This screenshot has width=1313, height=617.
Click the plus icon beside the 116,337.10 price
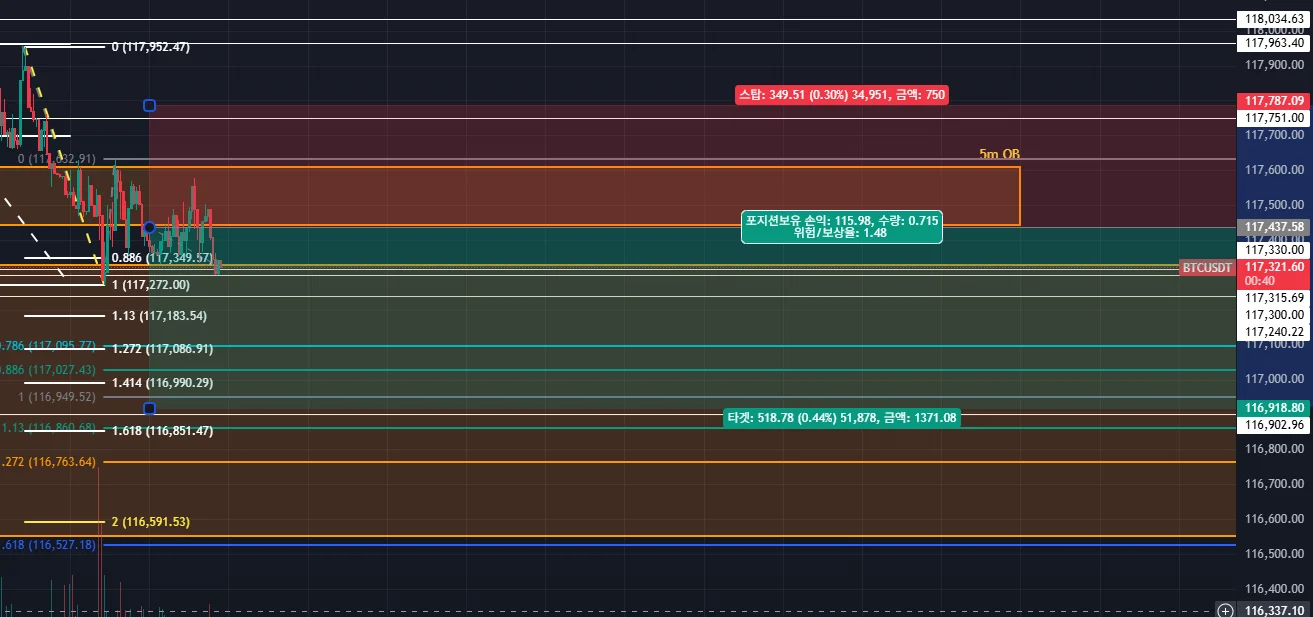click(1225, 610)
